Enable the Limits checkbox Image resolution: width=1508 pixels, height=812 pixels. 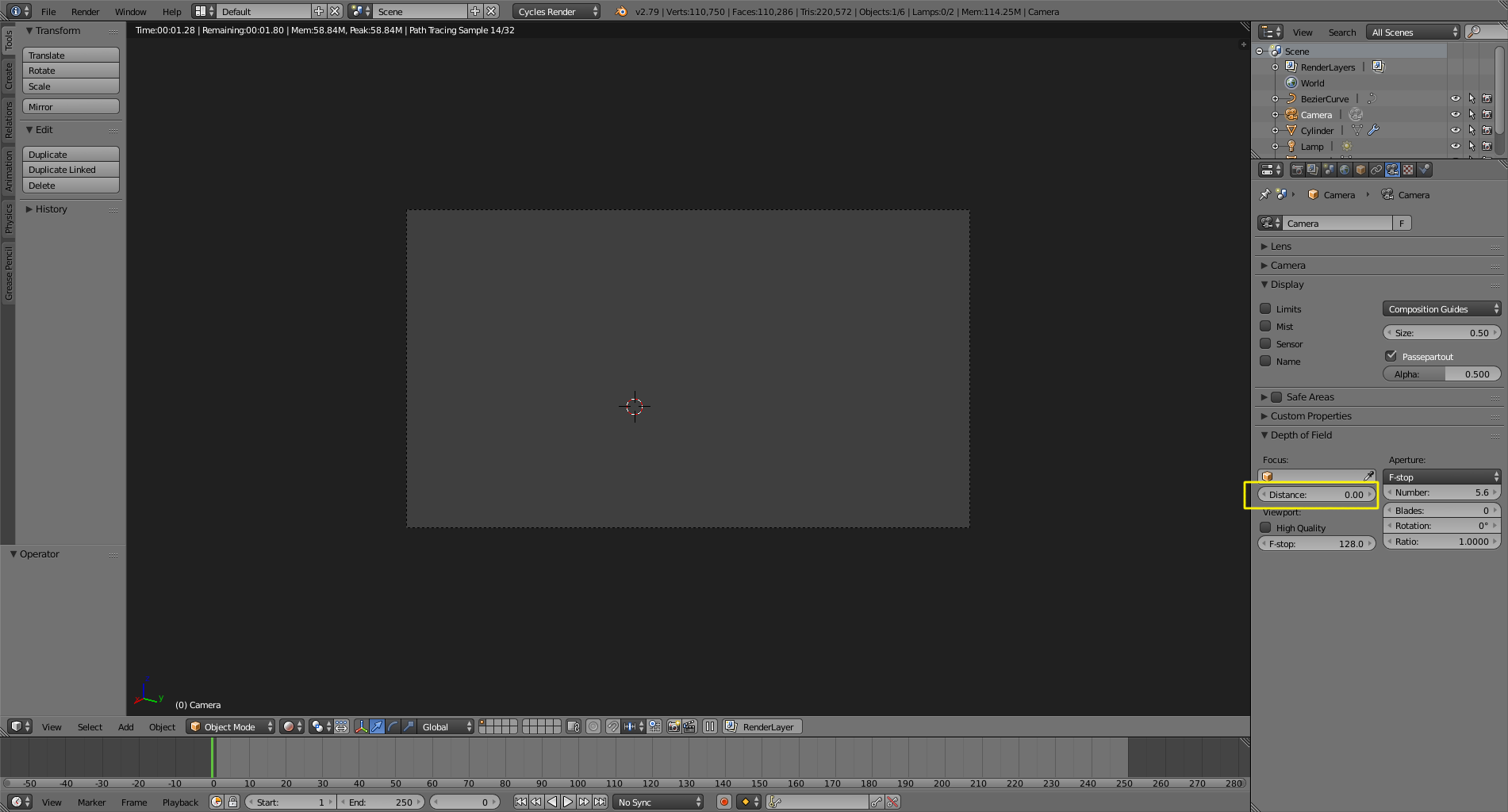point(1265,308)
